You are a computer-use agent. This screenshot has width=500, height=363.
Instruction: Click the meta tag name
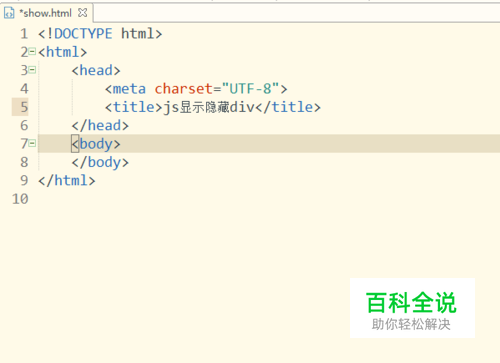point(129,89)
